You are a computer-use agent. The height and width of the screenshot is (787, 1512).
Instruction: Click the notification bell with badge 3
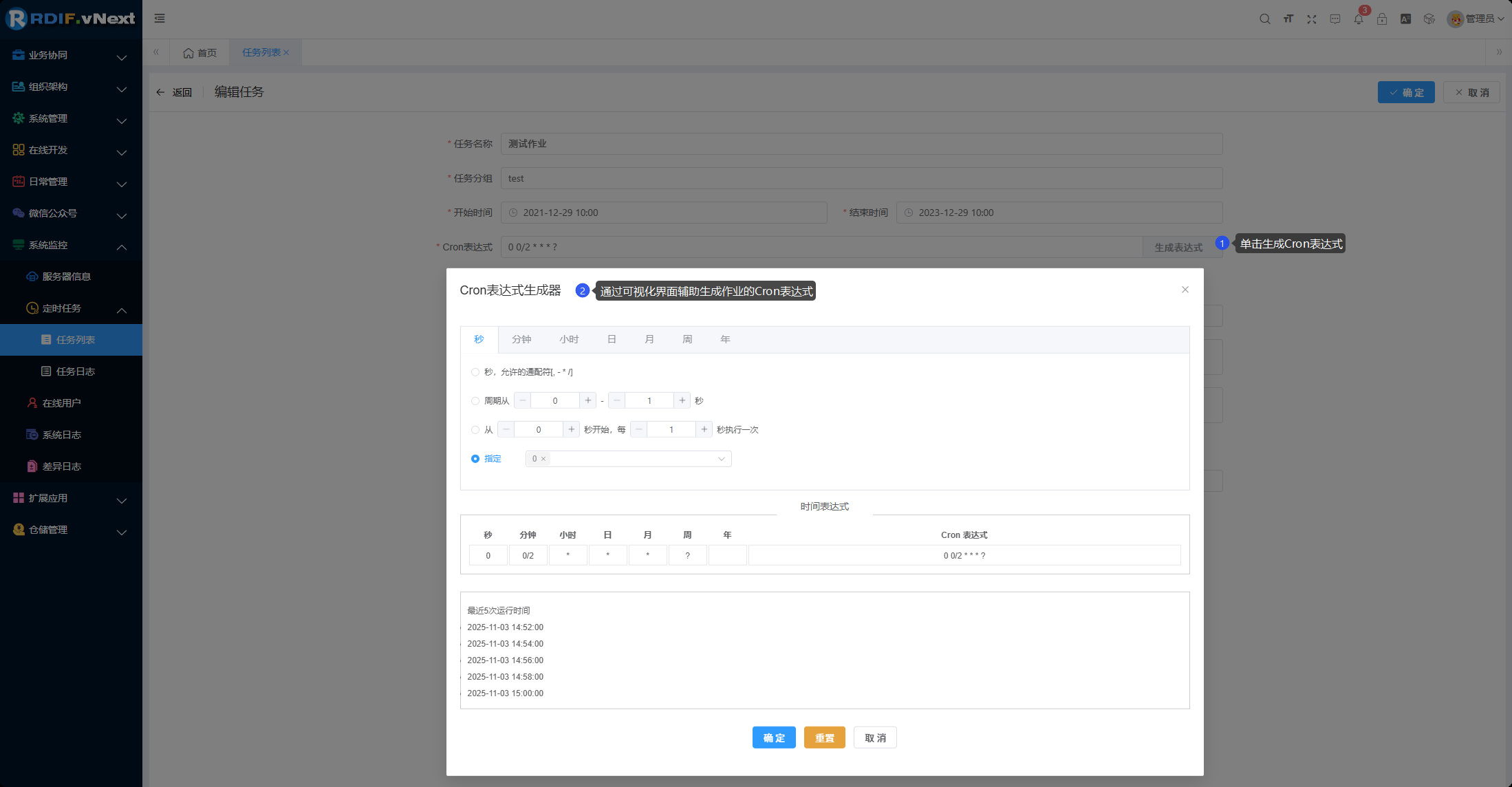[1359, 19]
